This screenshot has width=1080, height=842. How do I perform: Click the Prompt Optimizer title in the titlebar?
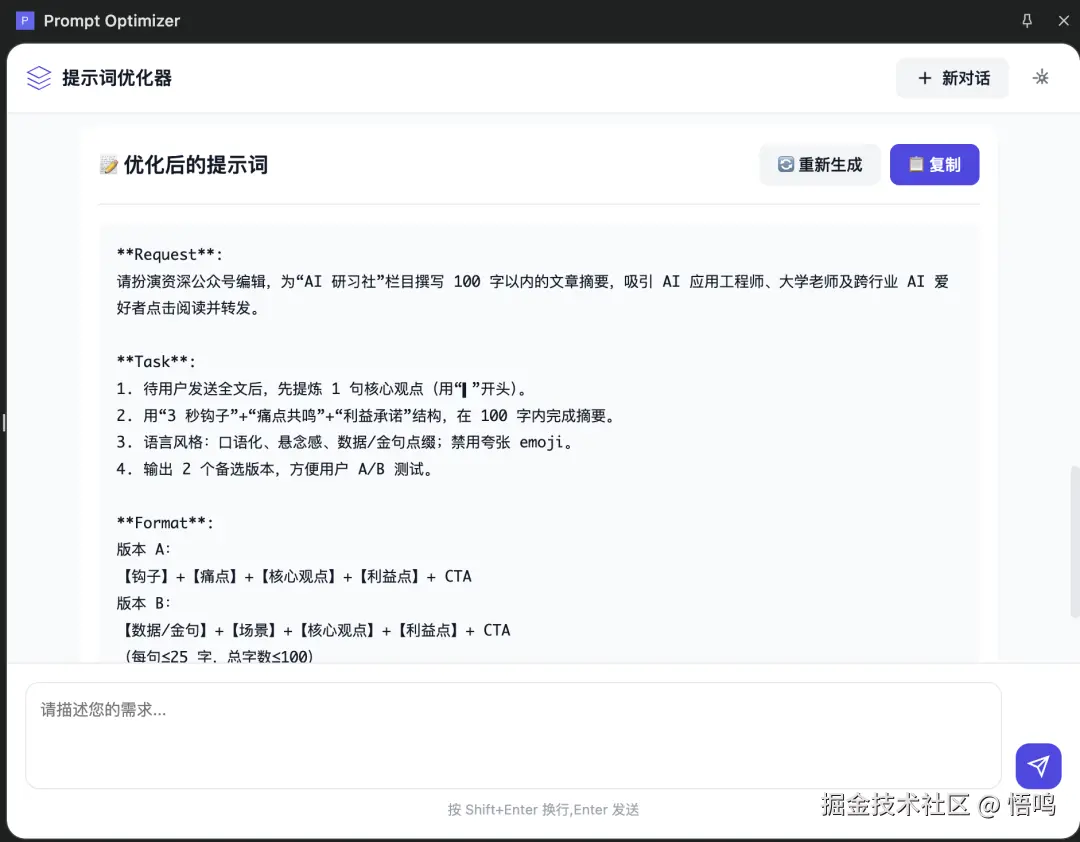tap(111, 20)
